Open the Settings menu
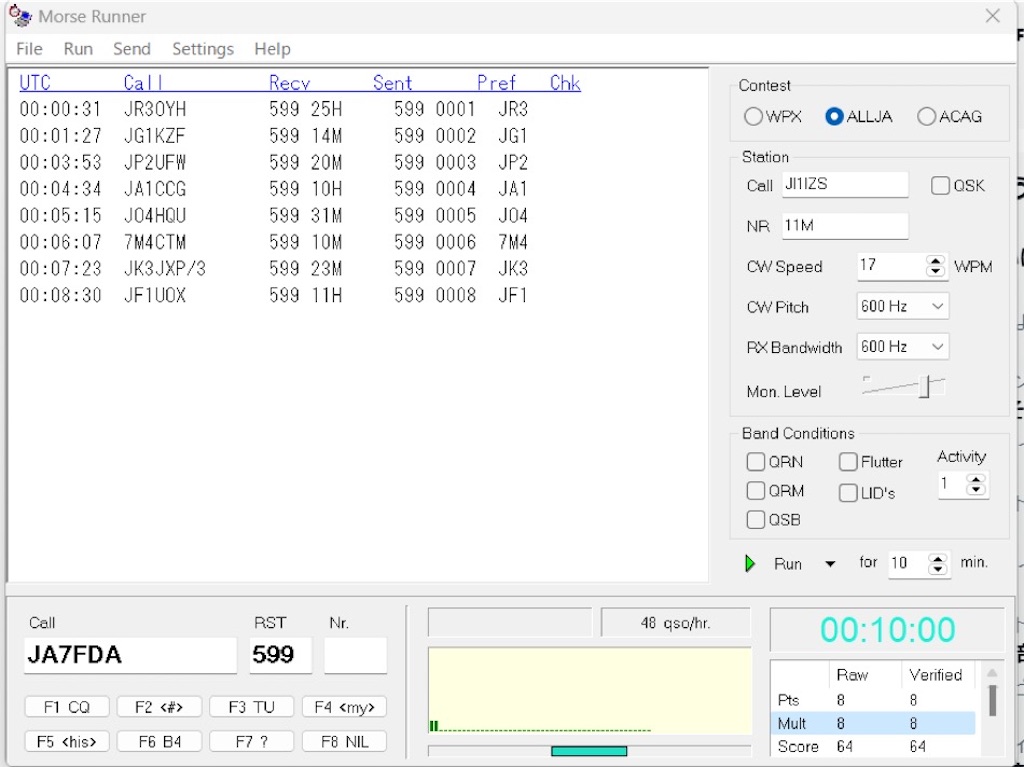1024x767 pixels. [202, 49]
